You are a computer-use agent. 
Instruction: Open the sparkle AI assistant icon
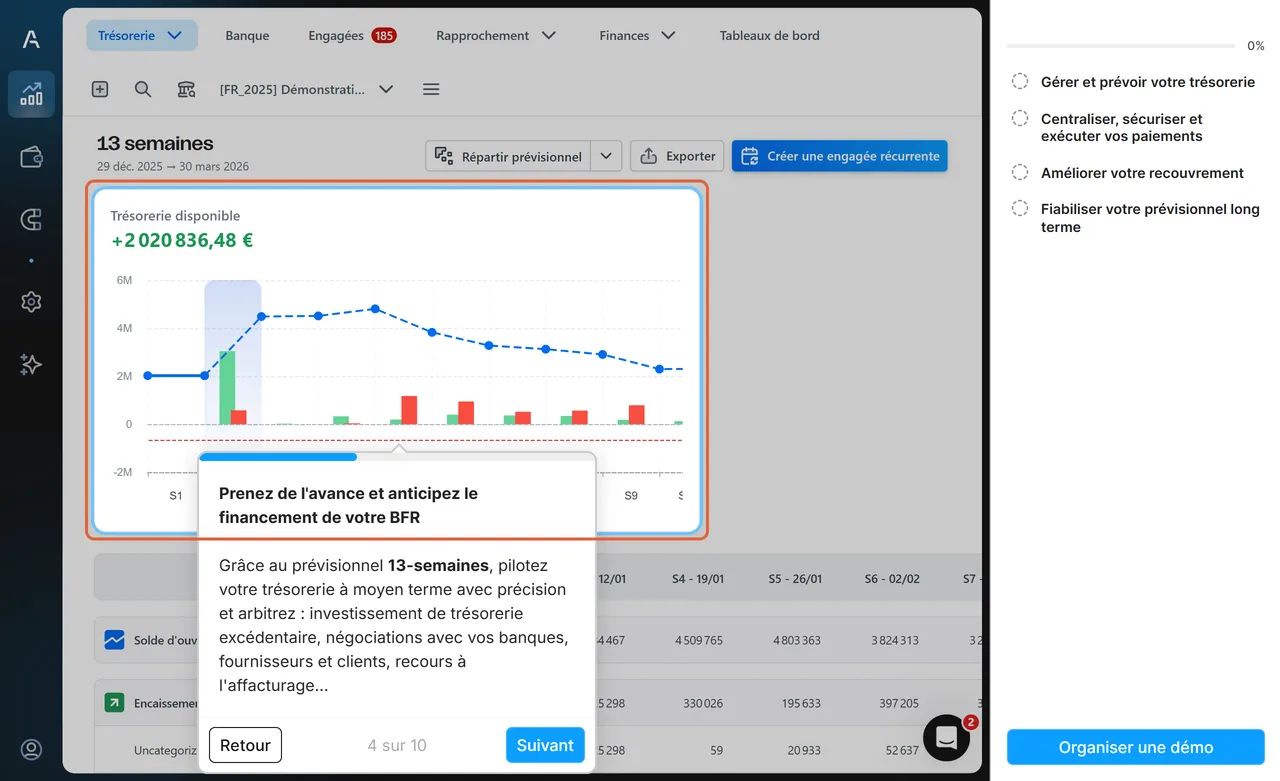(31, 365)
